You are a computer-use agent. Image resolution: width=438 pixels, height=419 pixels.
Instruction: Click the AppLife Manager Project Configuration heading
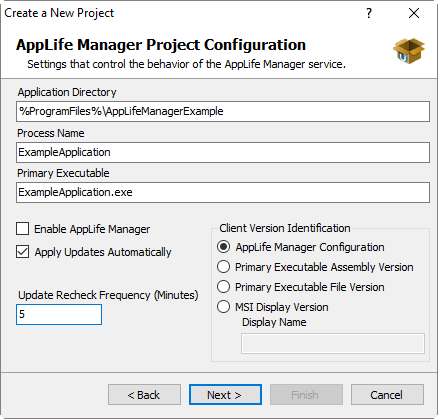tap(161, 45)
